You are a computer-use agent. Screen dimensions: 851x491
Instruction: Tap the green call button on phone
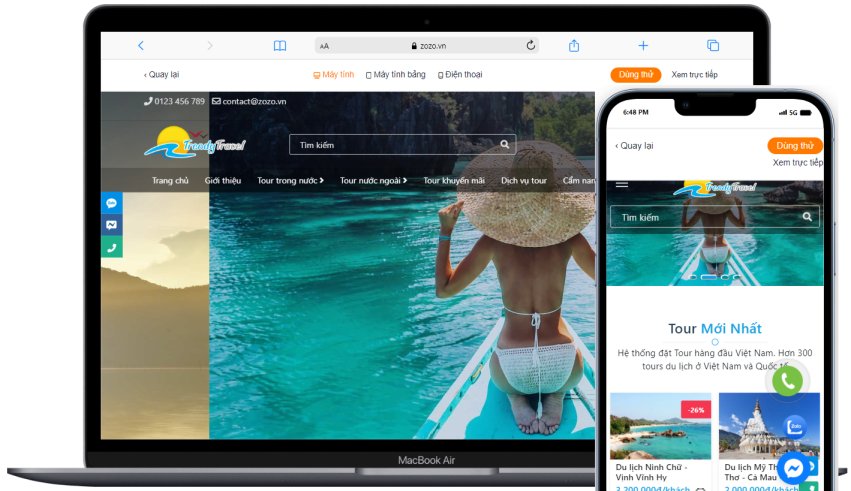[788, 381]
